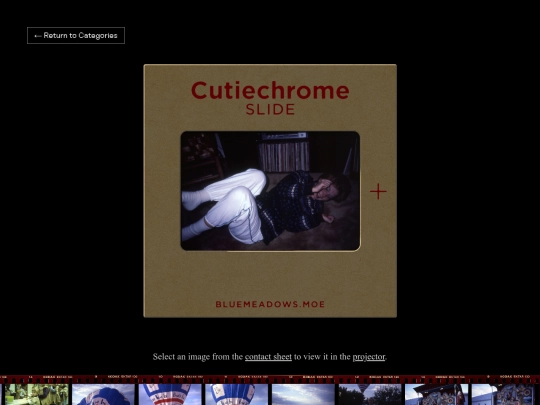Select the fourth thumbnail with blue balloon panels
Image resolution: width=540 pixels, height=405 pixels.
(237, 395)
